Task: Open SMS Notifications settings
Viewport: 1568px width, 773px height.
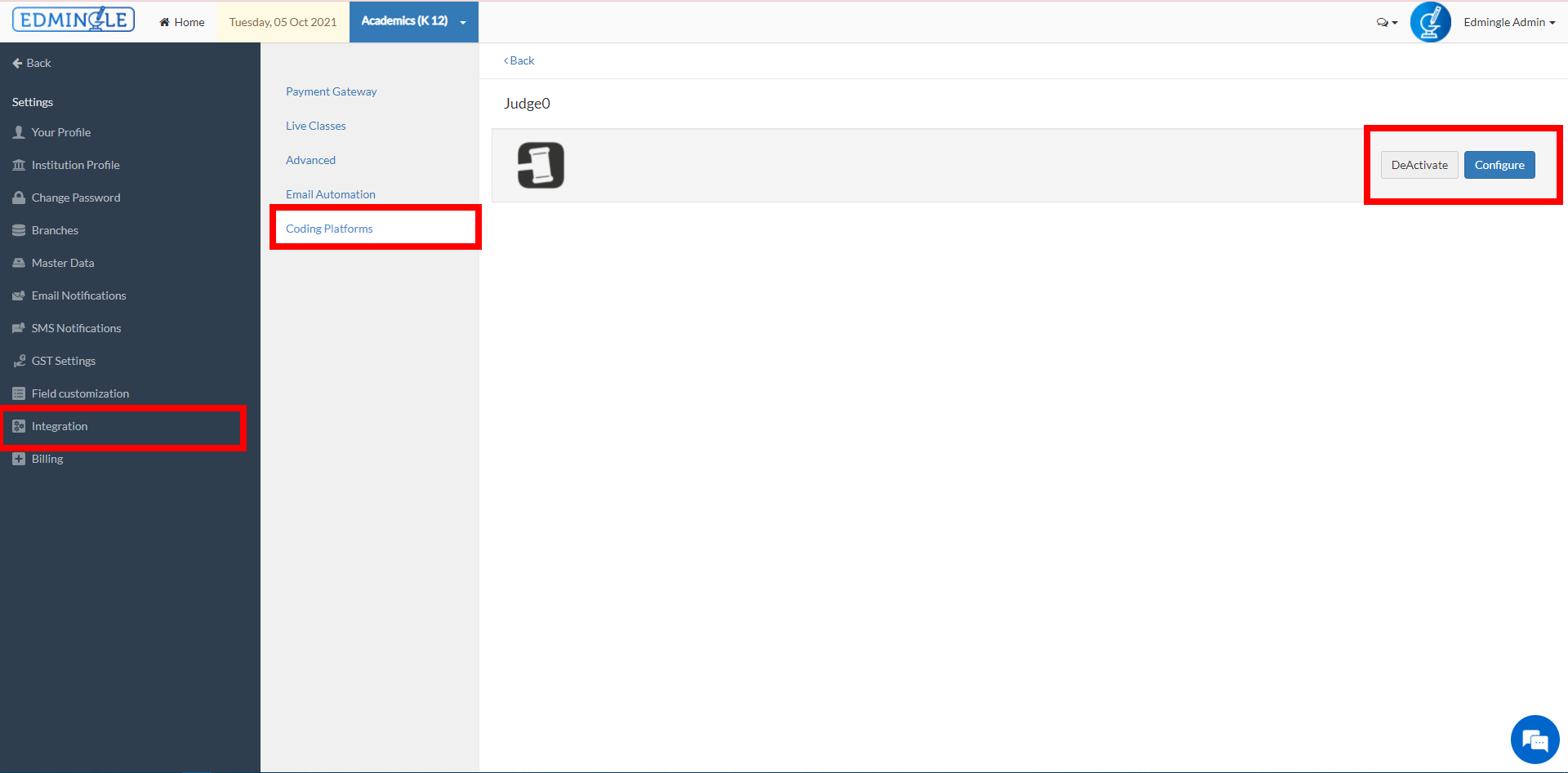Action: 76,328
